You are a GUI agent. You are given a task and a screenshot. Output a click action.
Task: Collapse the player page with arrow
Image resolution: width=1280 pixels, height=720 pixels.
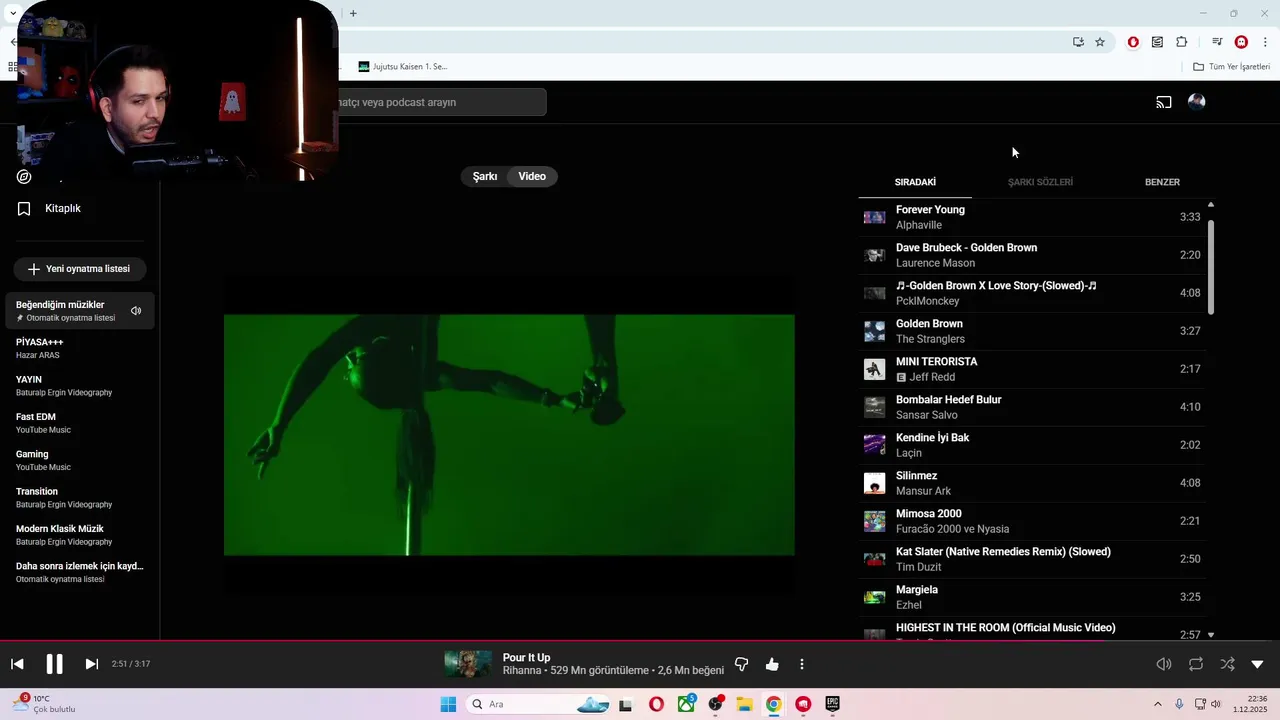tap(1257, 664)
